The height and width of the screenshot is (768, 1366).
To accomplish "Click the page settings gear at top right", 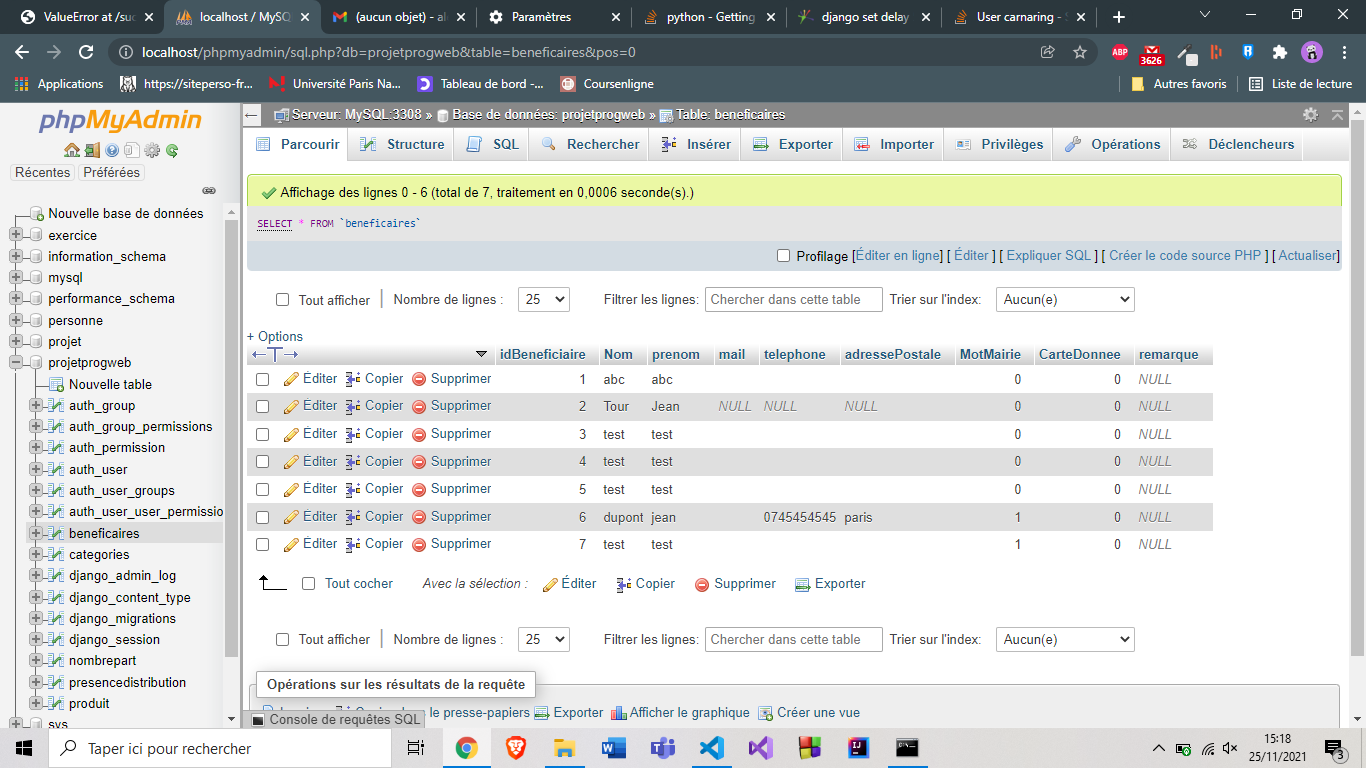I will pos(1310,115).
